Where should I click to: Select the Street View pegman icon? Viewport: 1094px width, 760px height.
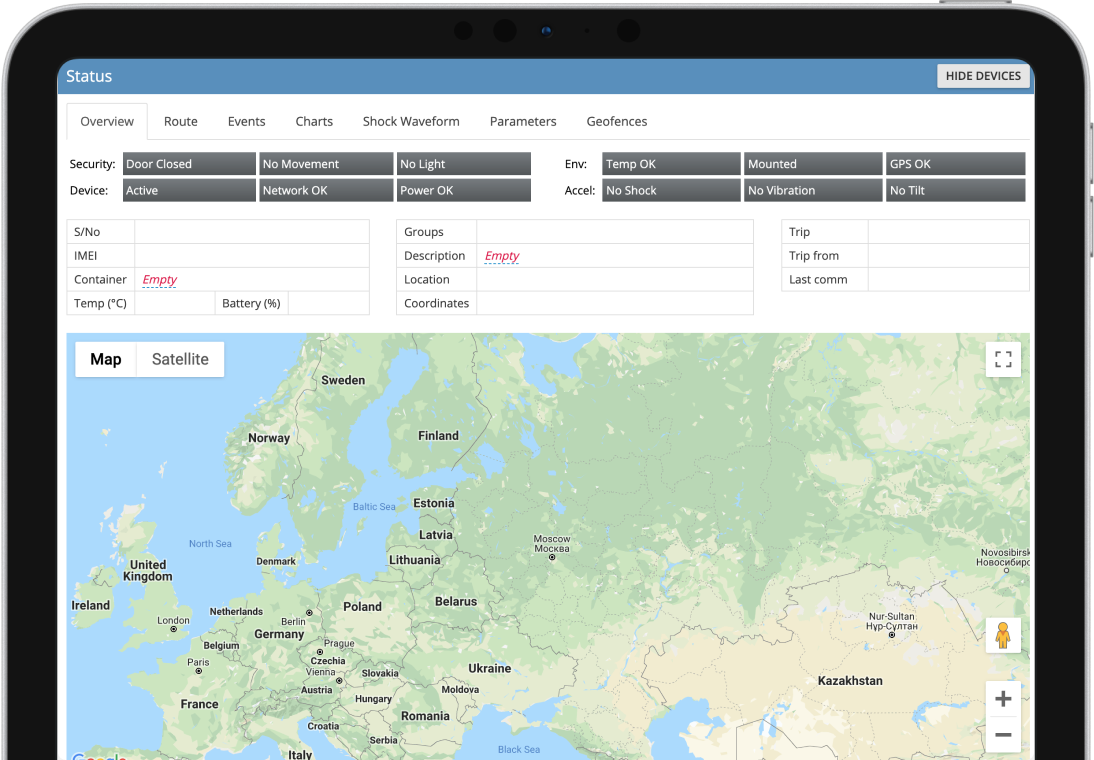[1003, 635]
